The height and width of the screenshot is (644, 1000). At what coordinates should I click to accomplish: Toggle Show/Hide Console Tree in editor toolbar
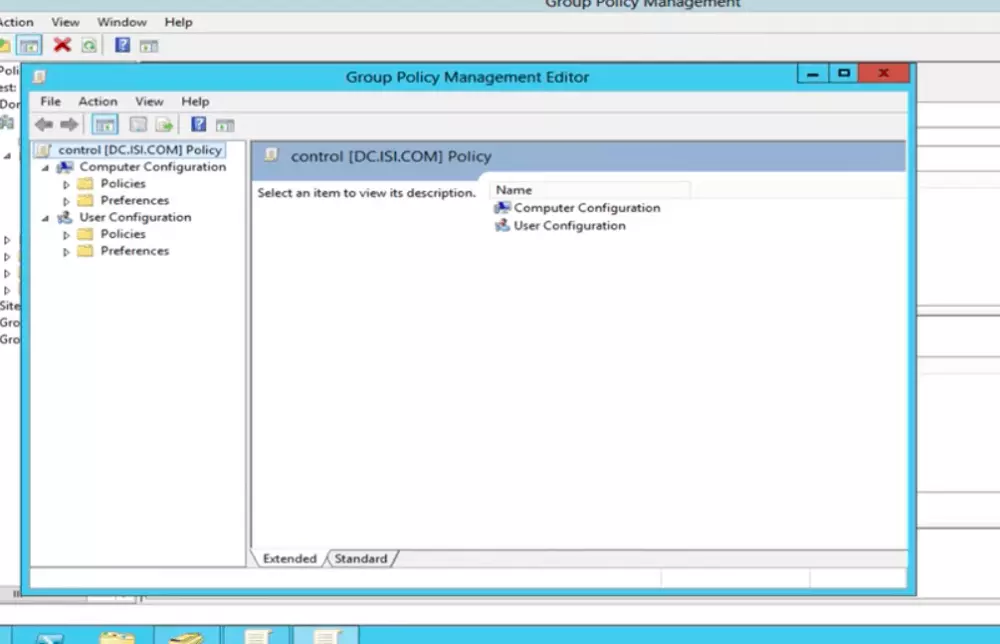coord(105,125)
